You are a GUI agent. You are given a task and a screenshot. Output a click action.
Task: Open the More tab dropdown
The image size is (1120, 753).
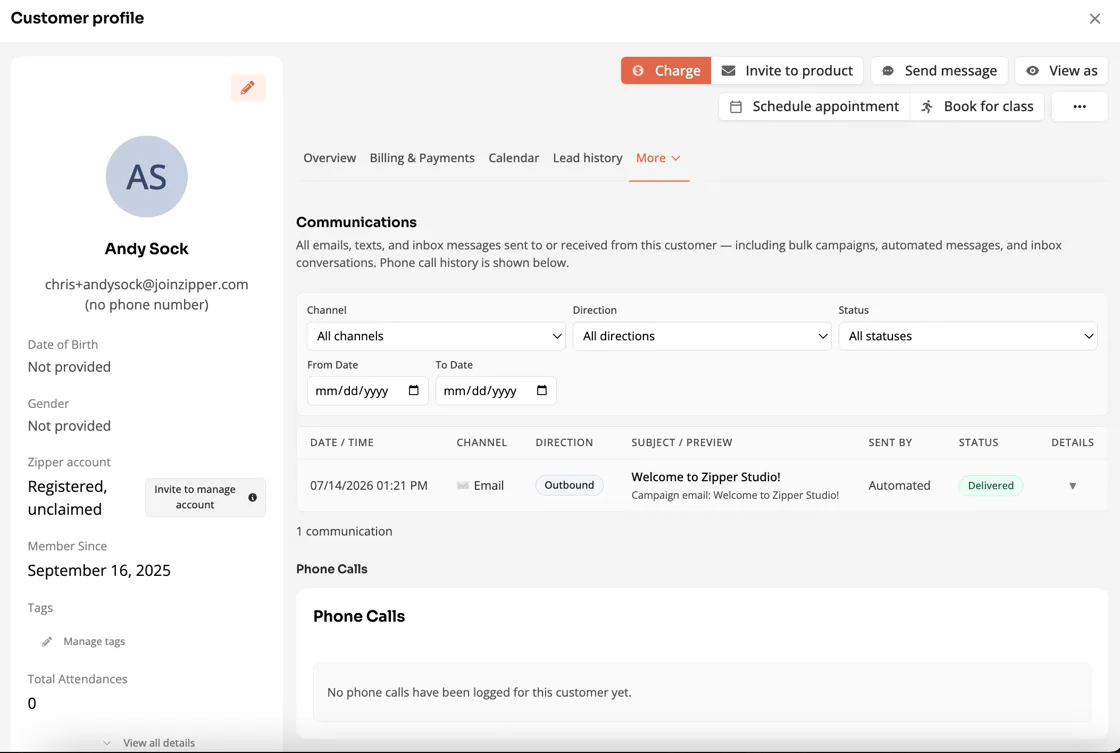tap(659, 158)
